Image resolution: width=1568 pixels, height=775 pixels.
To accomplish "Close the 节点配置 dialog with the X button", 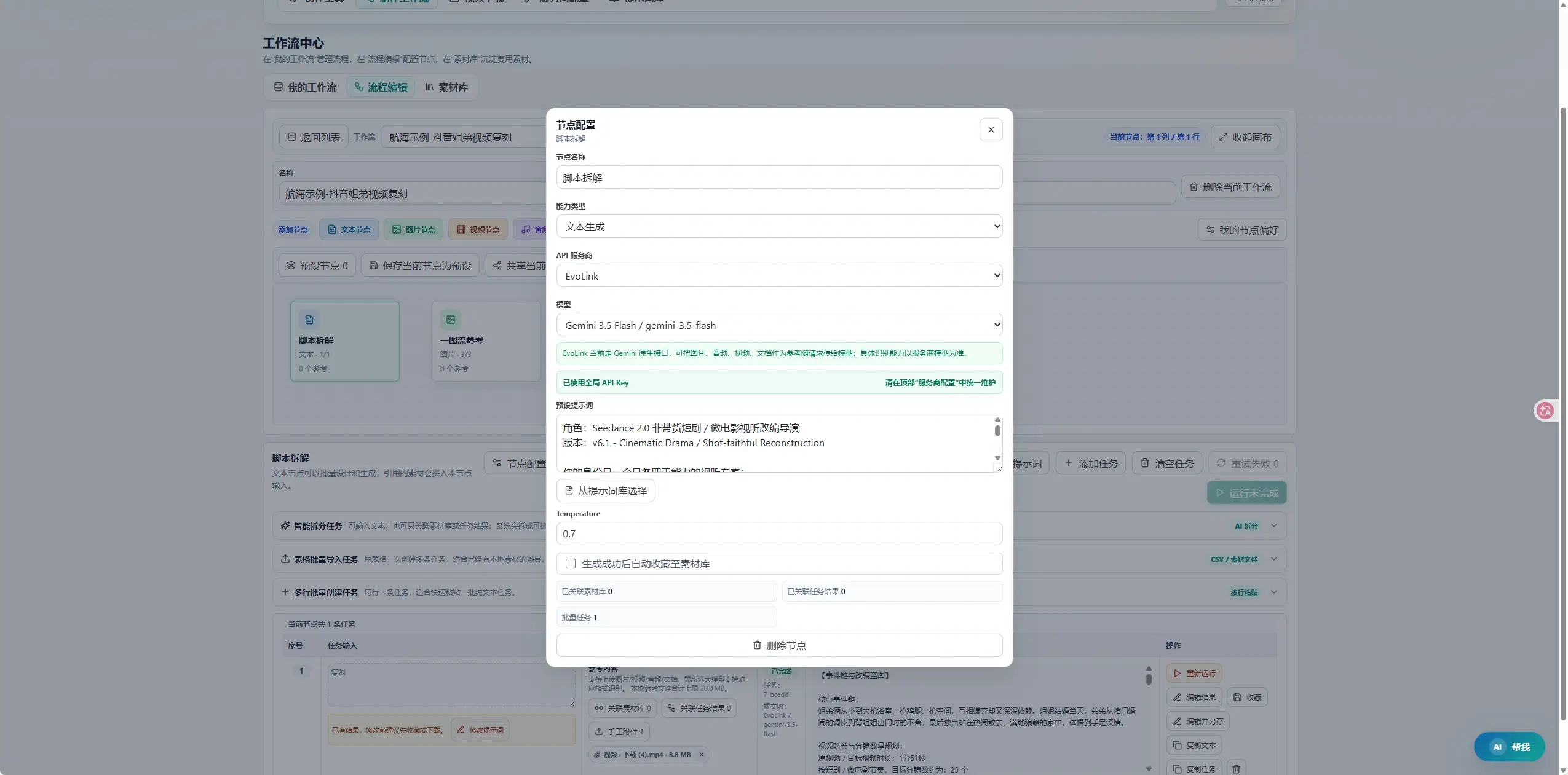I will 991,130.
